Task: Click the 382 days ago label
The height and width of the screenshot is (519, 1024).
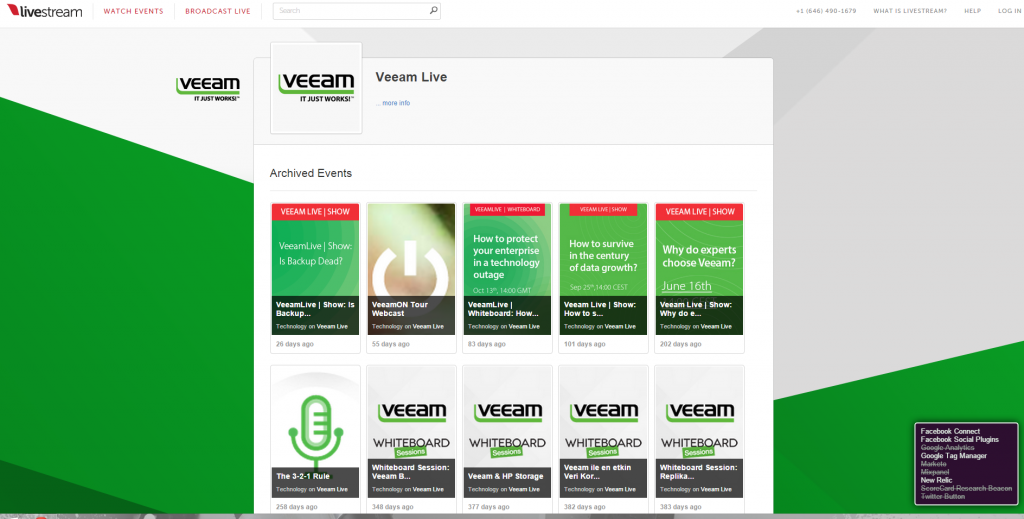Action: click(x=584, y=507)
